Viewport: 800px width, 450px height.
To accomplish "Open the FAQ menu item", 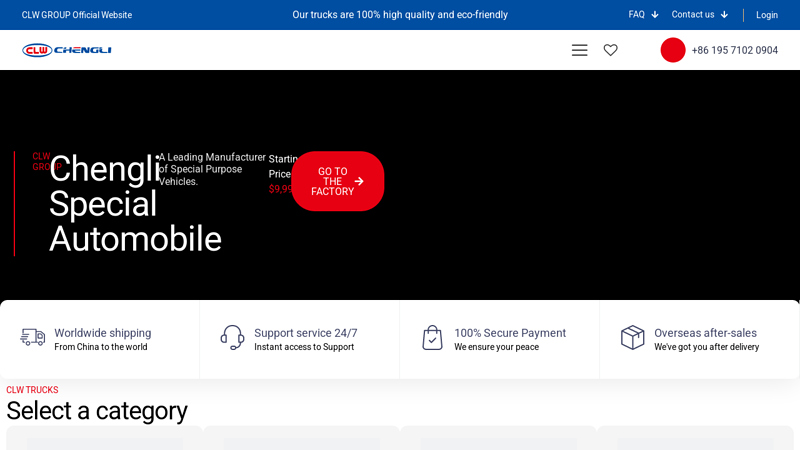I will click(x=636, y=14).
